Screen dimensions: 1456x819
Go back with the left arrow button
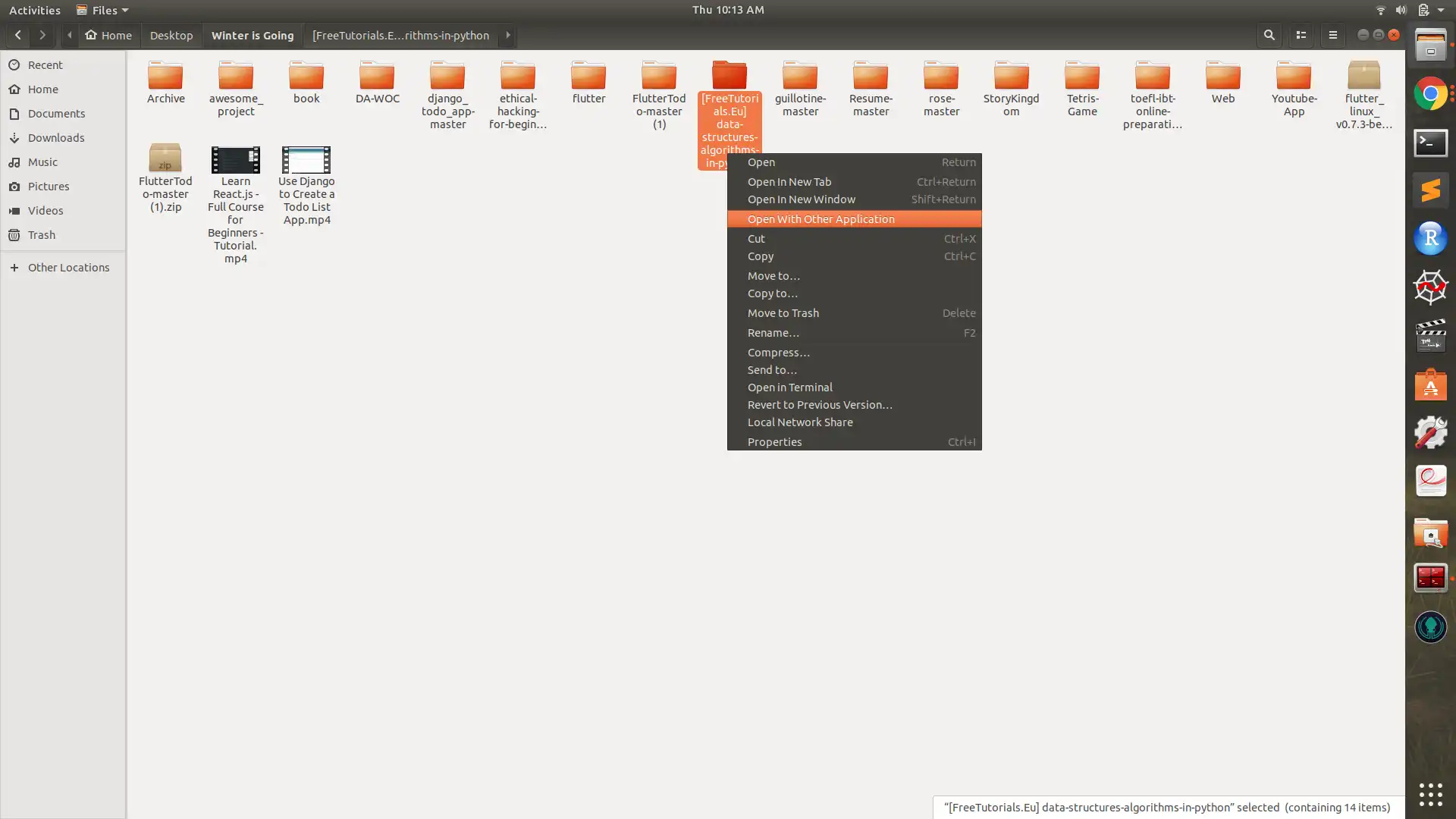[18, 35]
